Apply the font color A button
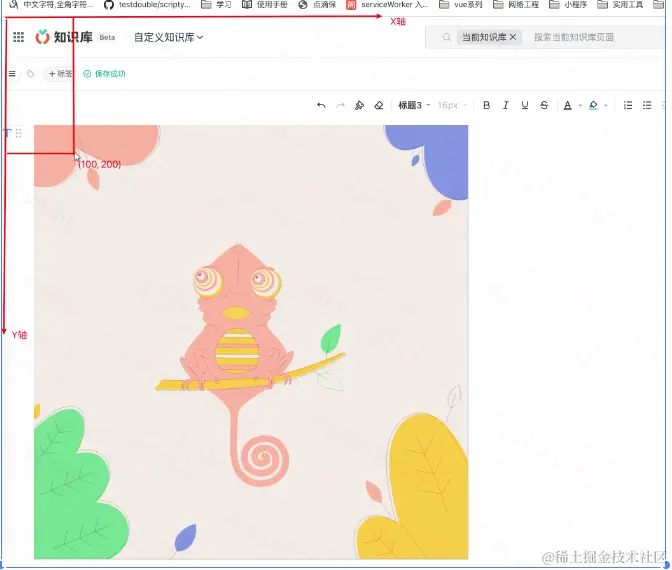672x570 pixels. pos(567,105)
